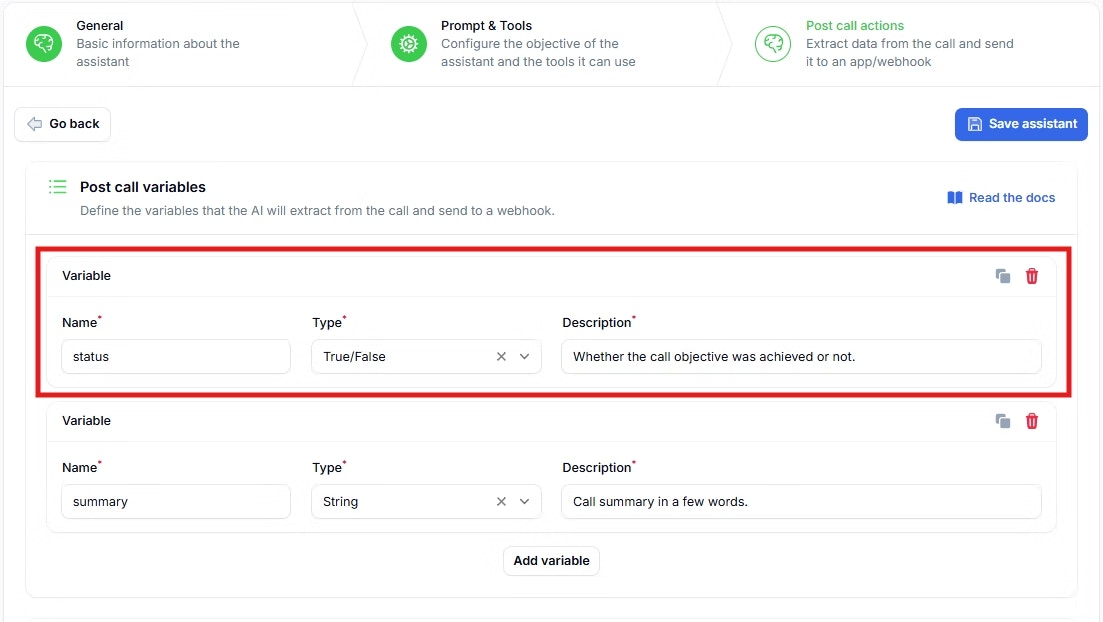Viewport: 1103px width, 622px height.
Task: Select the summary Description text field
Action: point(800,501)
